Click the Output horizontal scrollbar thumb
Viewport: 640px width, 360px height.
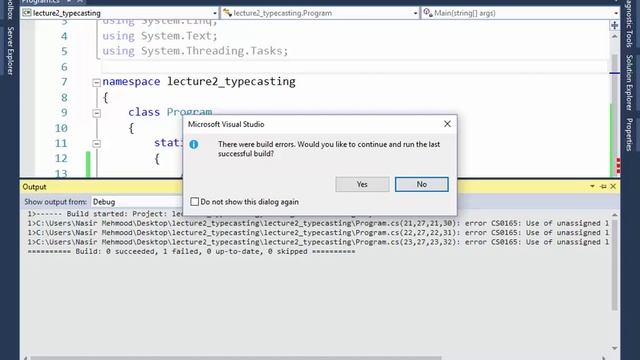236,358
